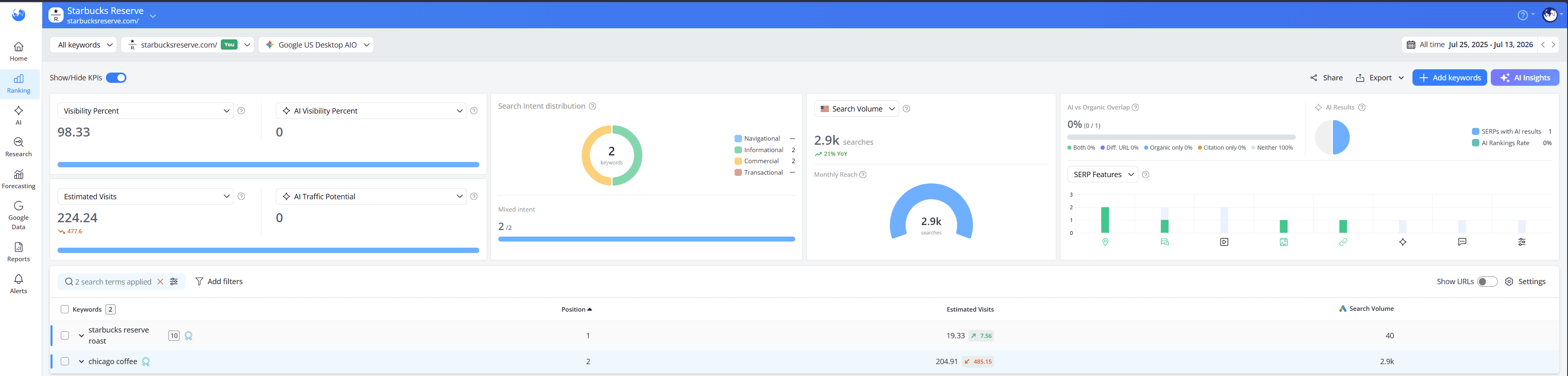Viewport: 1568px width, 376px height.
Task: Go to Ranking in the sidebar
Action: [x=19, y=84]
